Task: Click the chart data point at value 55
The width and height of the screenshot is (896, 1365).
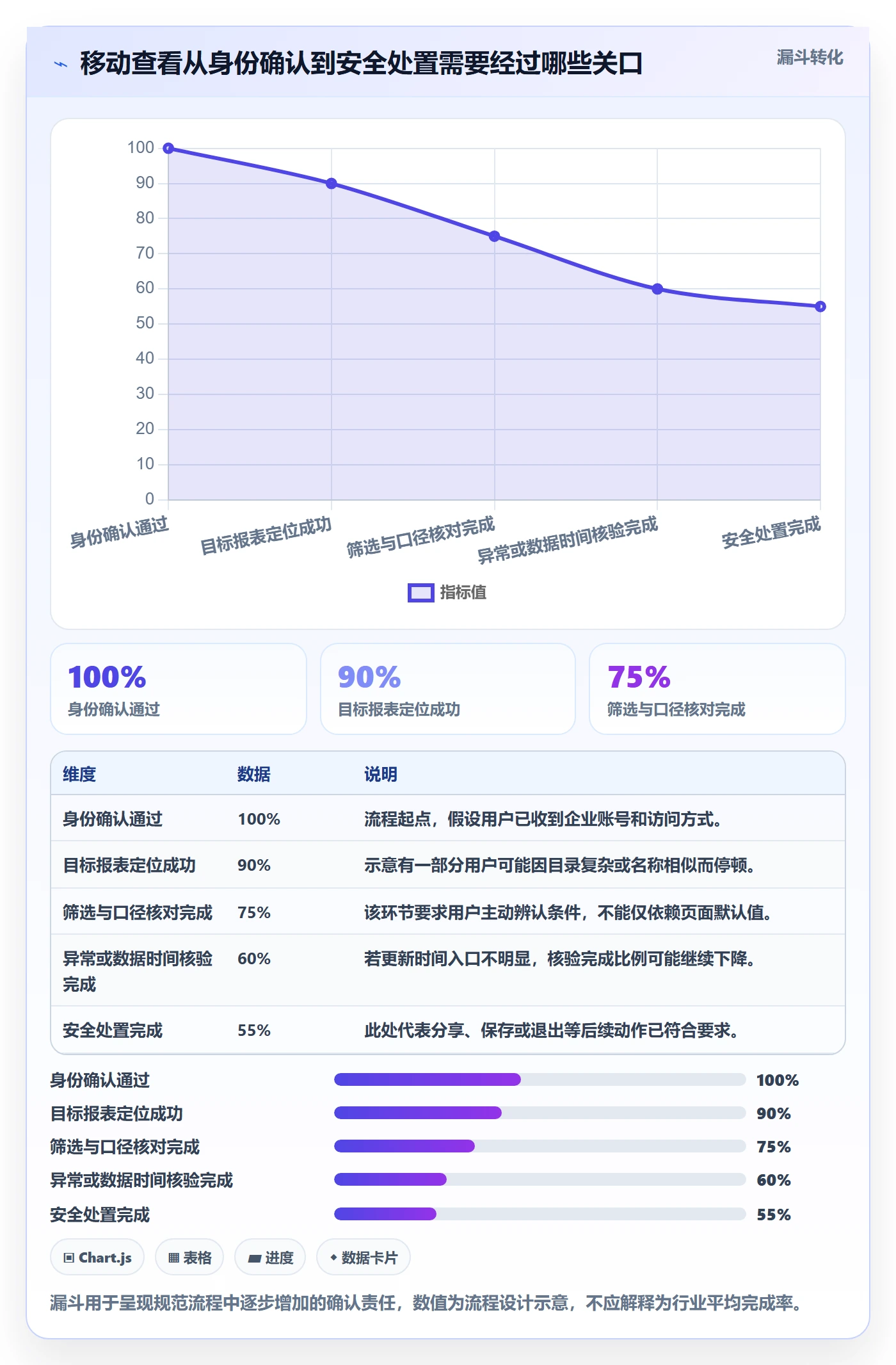Action: [820, 307]
